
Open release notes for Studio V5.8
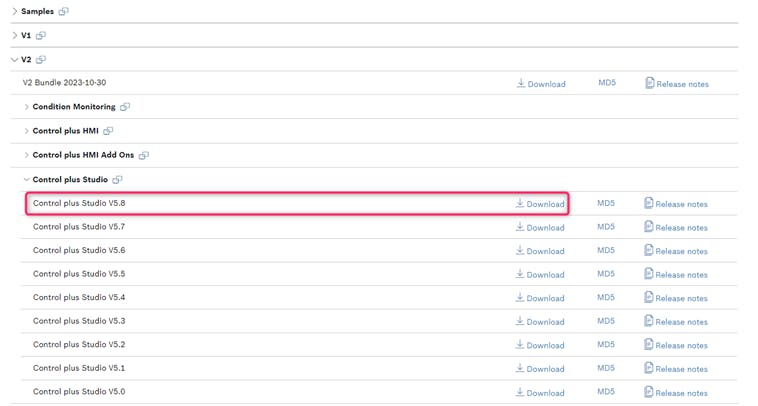pos(676,203)
